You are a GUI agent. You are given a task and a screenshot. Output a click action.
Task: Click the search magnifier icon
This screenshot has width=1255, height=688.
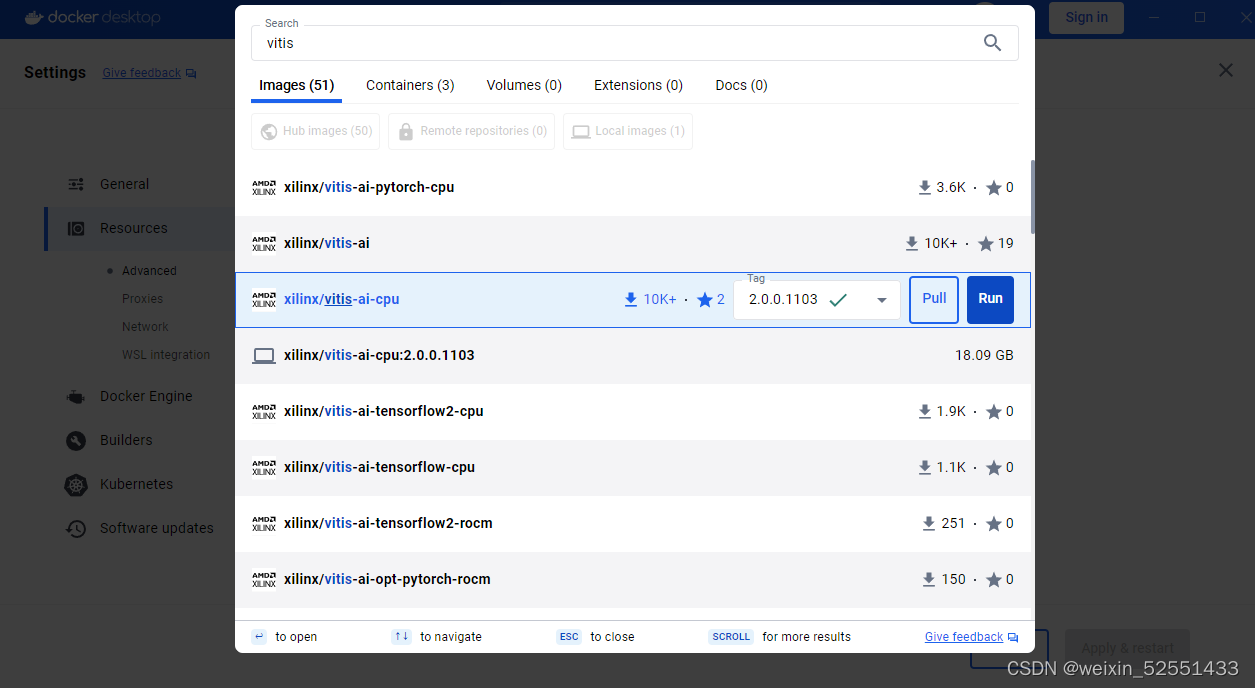coord(992,42)
